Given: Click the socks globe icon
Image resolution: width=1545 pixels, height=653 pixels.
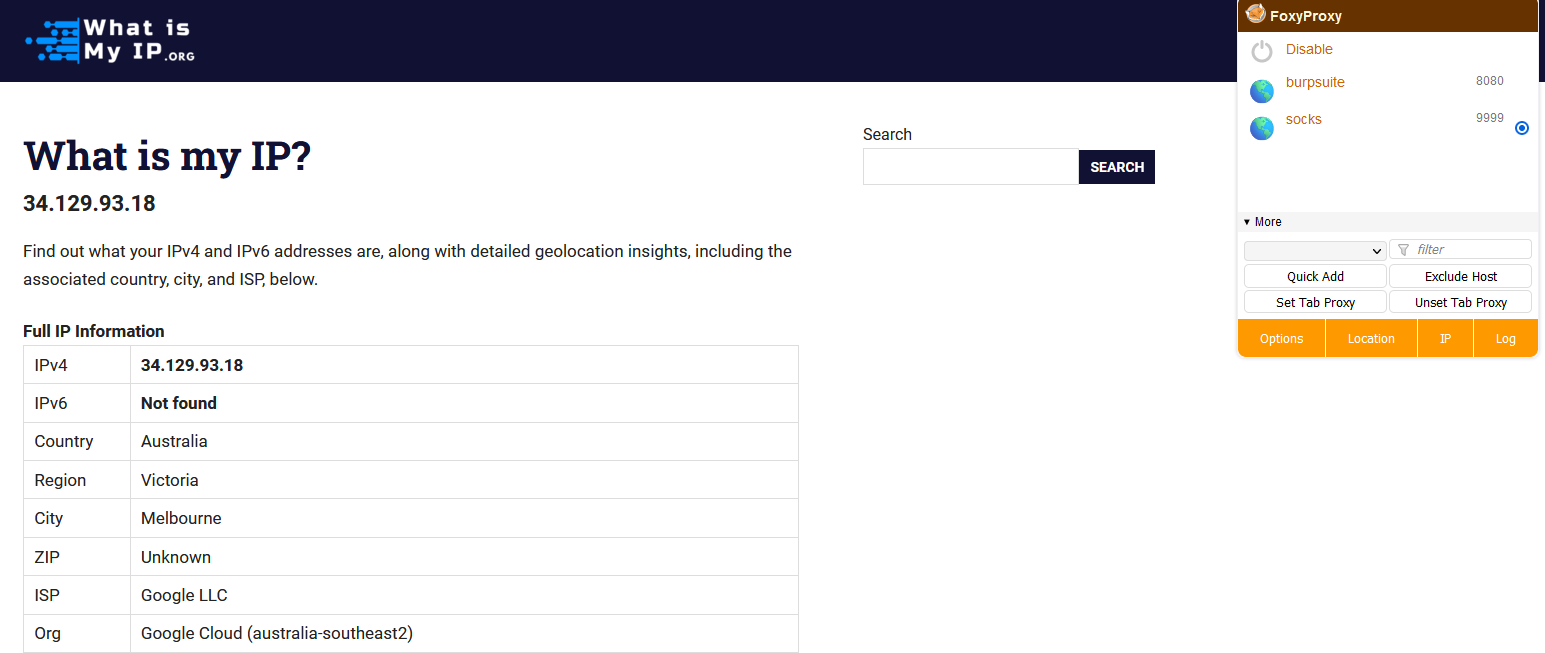Looking at the screenshot, I should pos(1262,128).
